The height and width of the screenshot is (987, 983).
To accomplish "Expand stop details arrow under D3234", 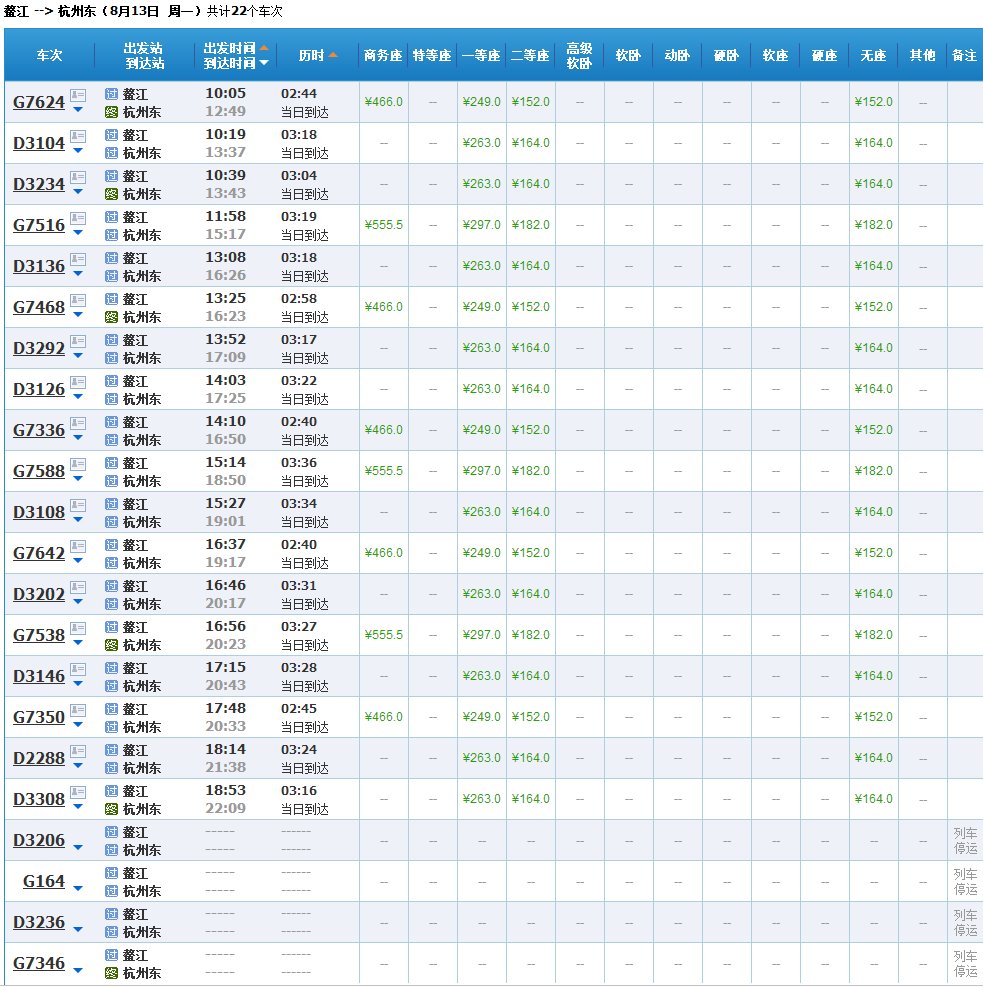I will (78, 192).
